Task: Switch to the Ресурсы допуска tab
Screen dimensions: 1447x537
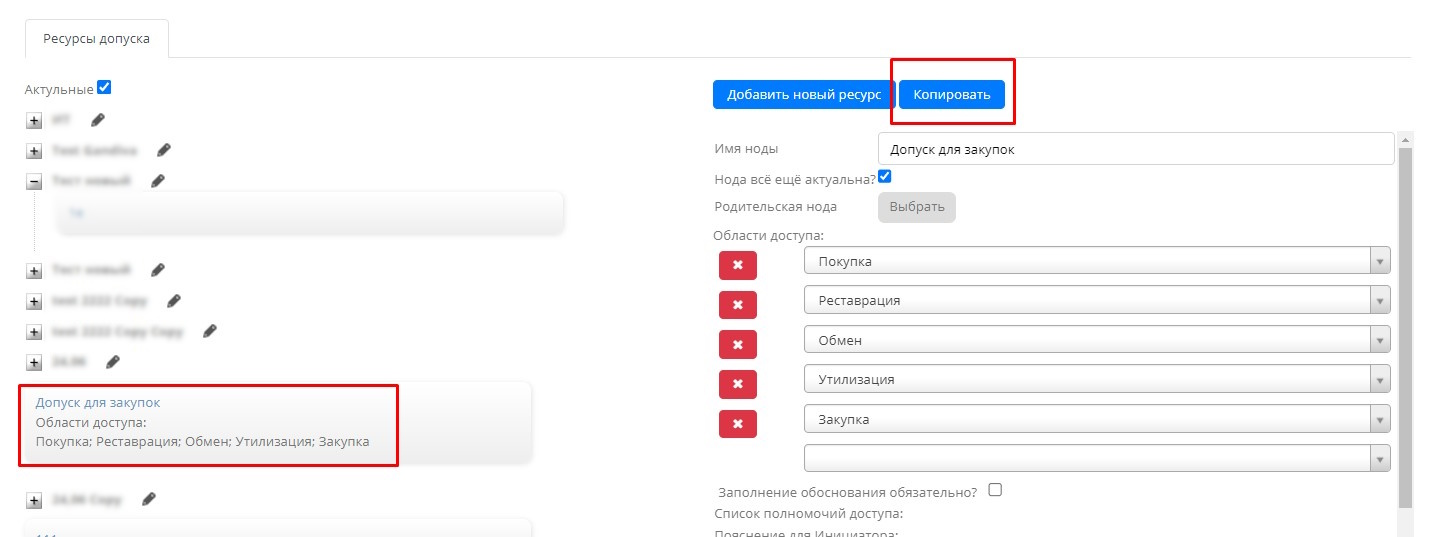Action: coord(96,39)
